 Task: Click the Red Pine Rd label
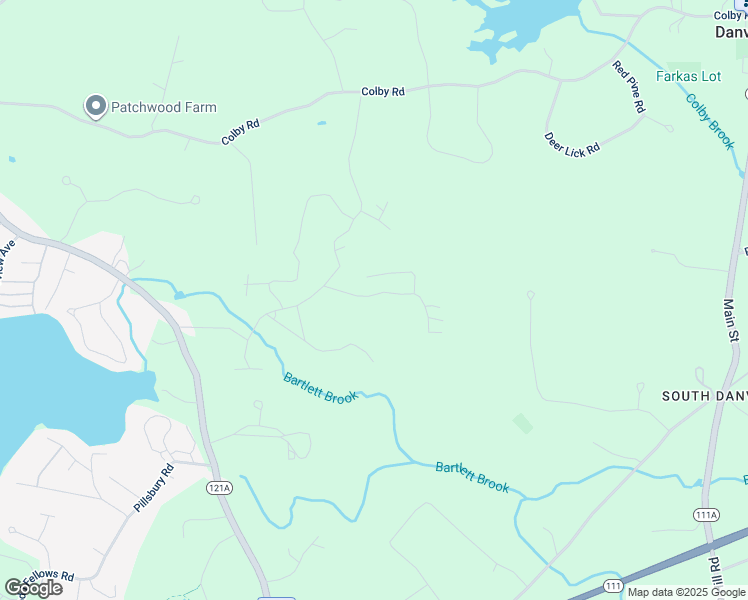(629, 86)
